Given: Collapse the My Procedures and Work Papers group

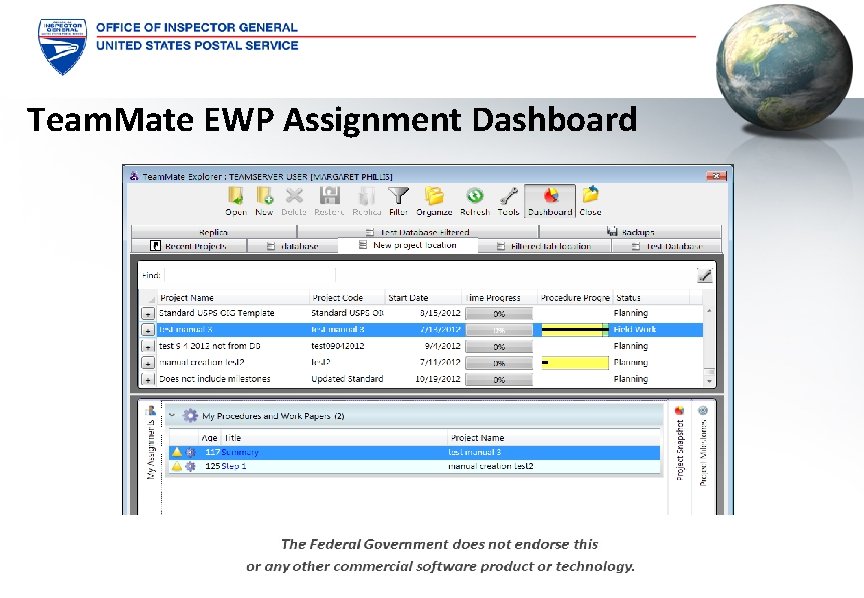Looking at the screenshot, I should click(171, 415).
